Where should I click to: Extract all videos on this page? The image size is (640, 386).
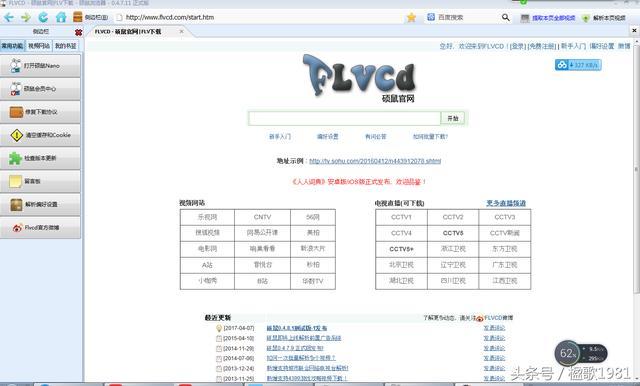pos(548,18)
